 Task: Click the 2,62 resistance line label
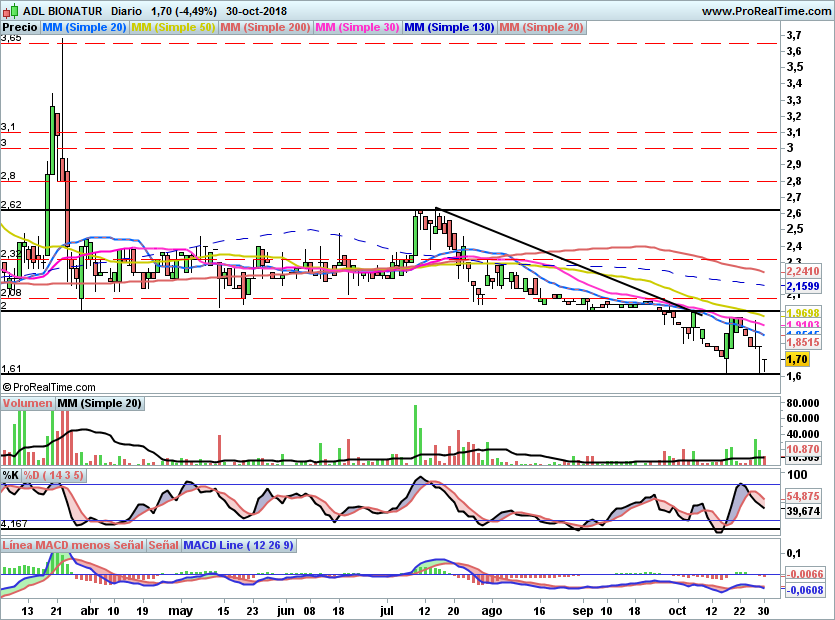click(11, 205)
